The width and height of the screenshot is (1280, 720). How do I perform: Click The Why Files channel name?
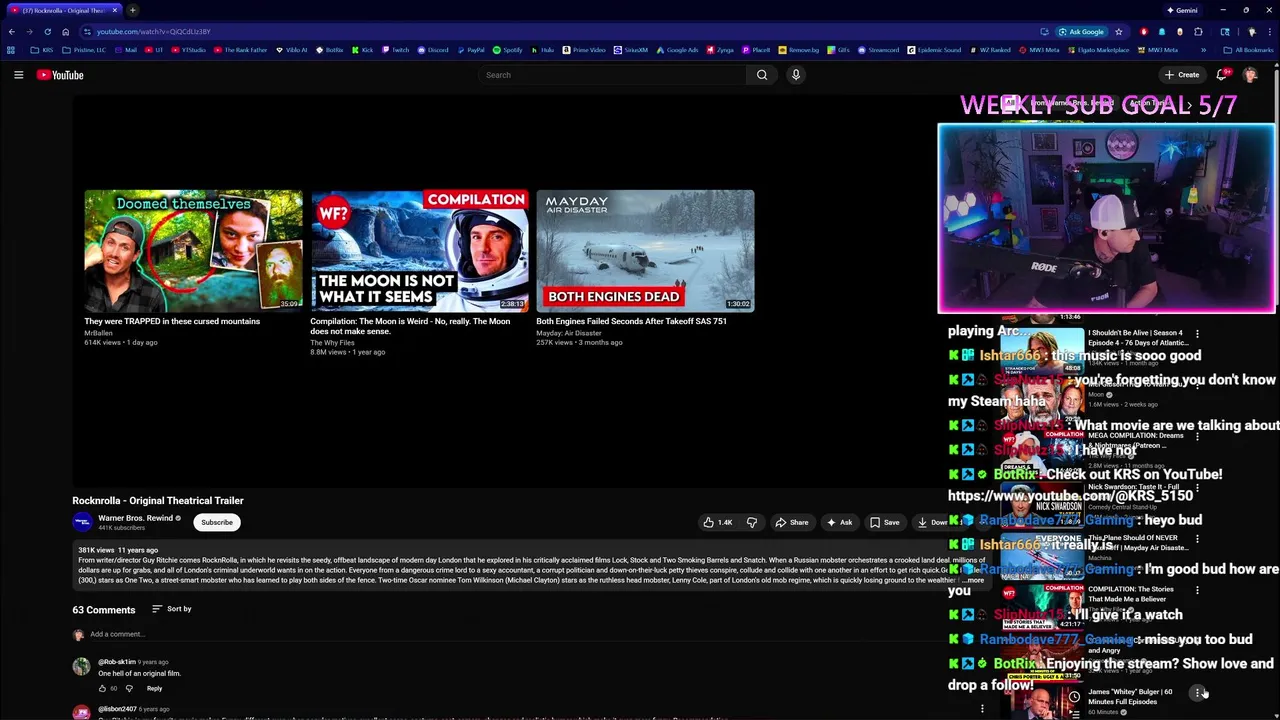(332, 343)
